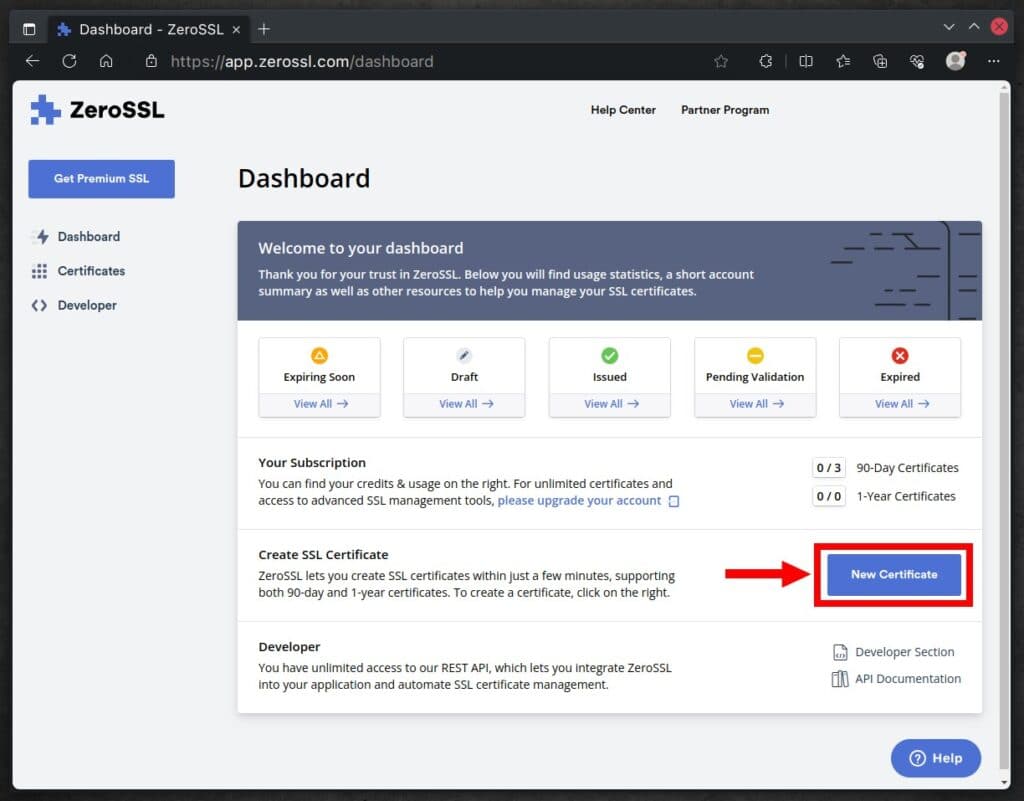Click the API Documentation books icon
This screenshot has width=1024, height=801.
840,679
